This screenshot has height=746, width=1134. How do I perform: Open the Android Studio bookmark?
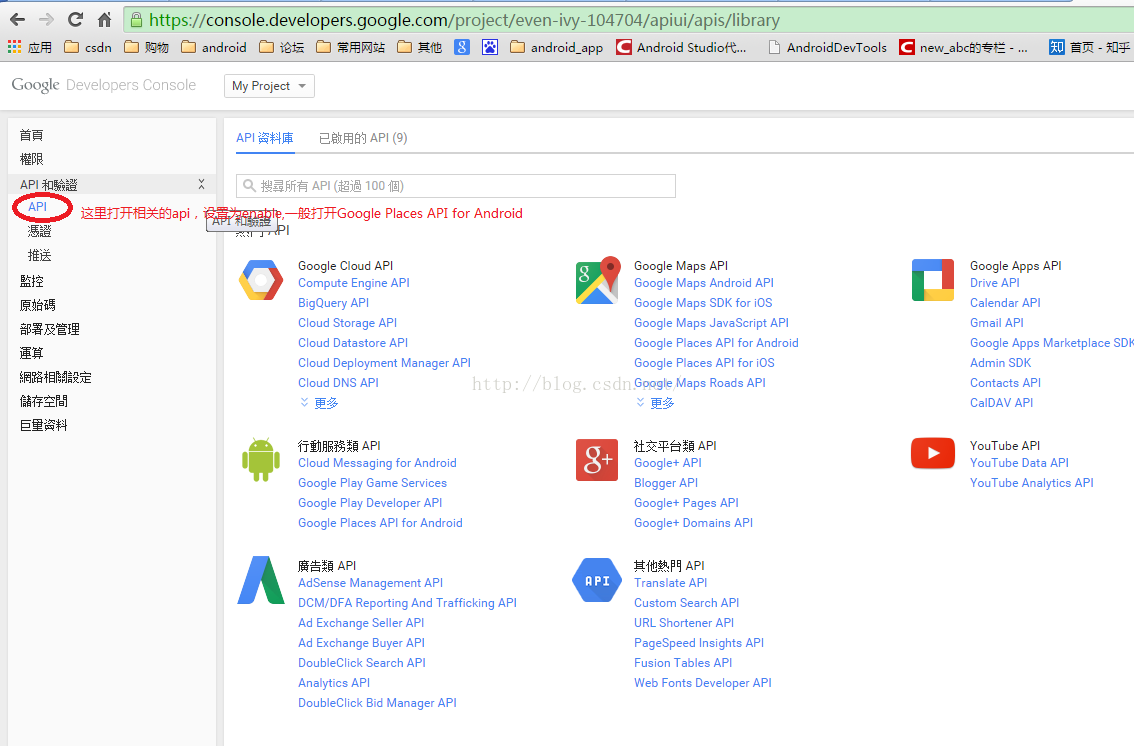[681, 47]
